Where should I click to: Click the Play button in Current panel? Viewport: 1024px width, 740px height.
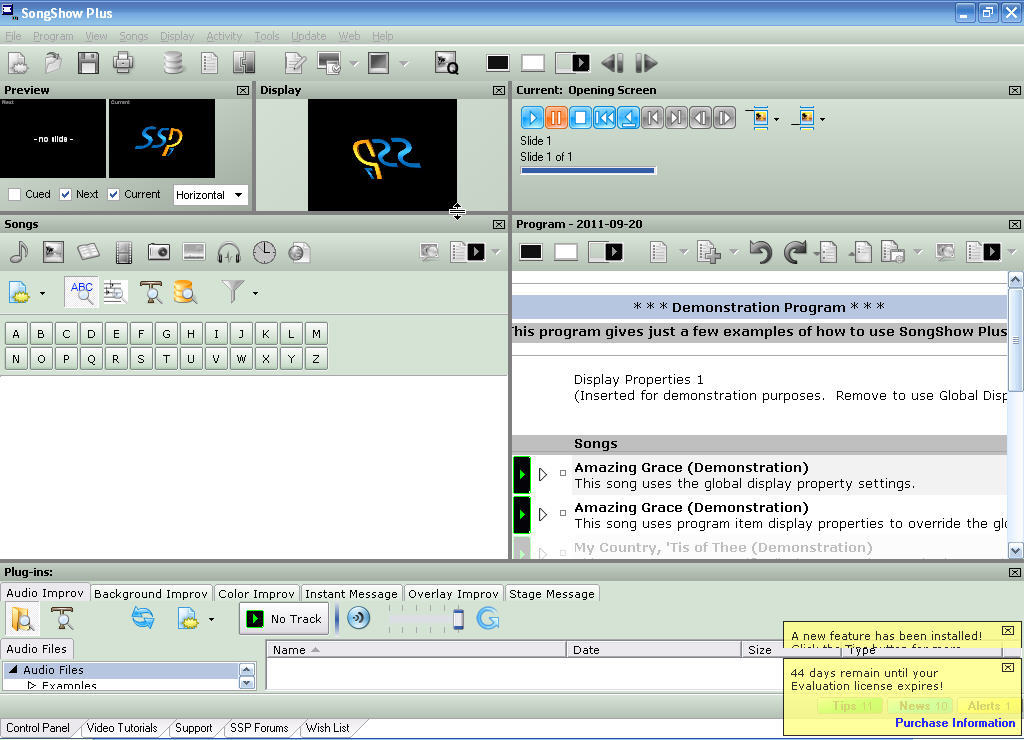[532, 118]
